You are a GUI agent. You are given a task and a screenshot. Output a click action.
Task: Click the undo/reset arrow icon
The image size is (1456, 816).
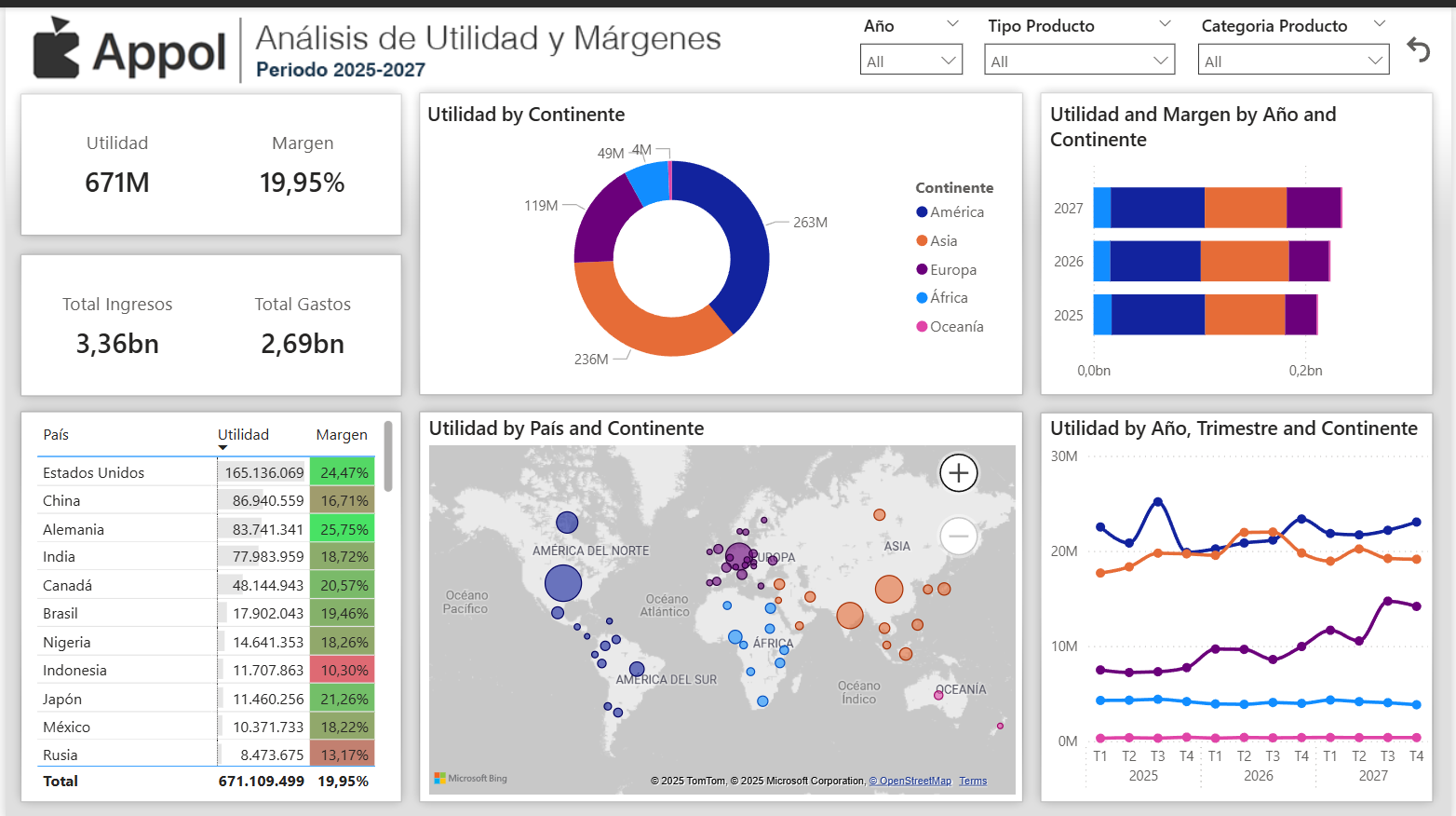(1418, 49)
